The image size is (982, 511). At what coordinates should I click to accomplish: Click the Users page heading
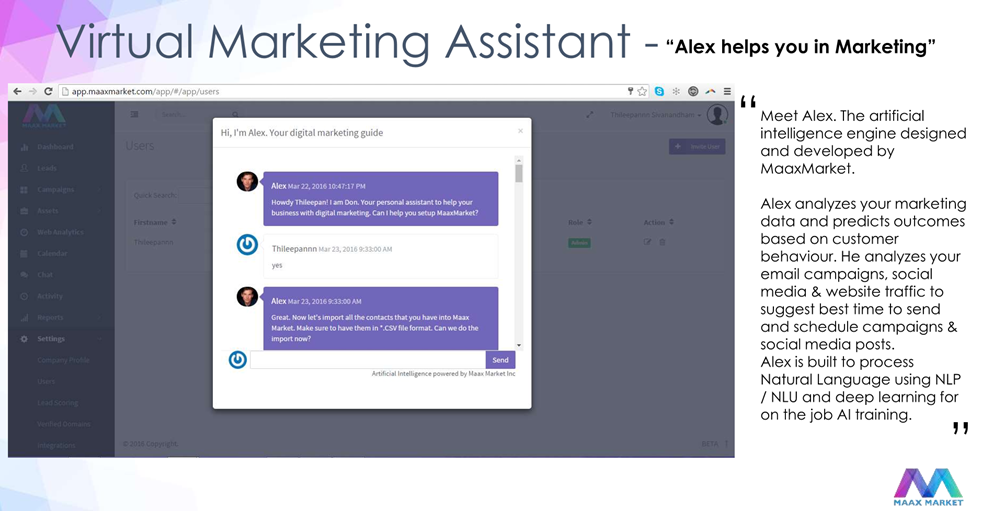(x=140, y=146)
